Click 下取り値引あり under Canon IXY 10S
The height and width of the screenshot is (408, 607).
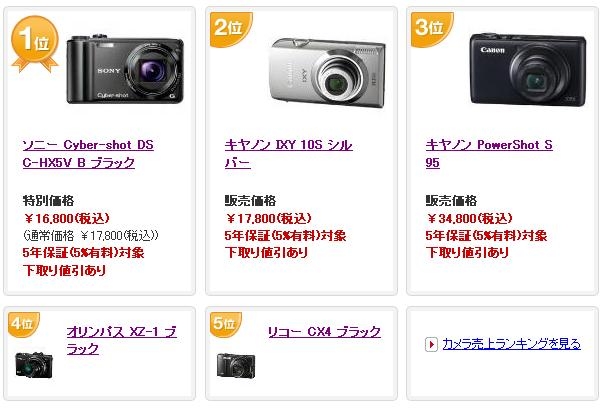pos(266,253)
